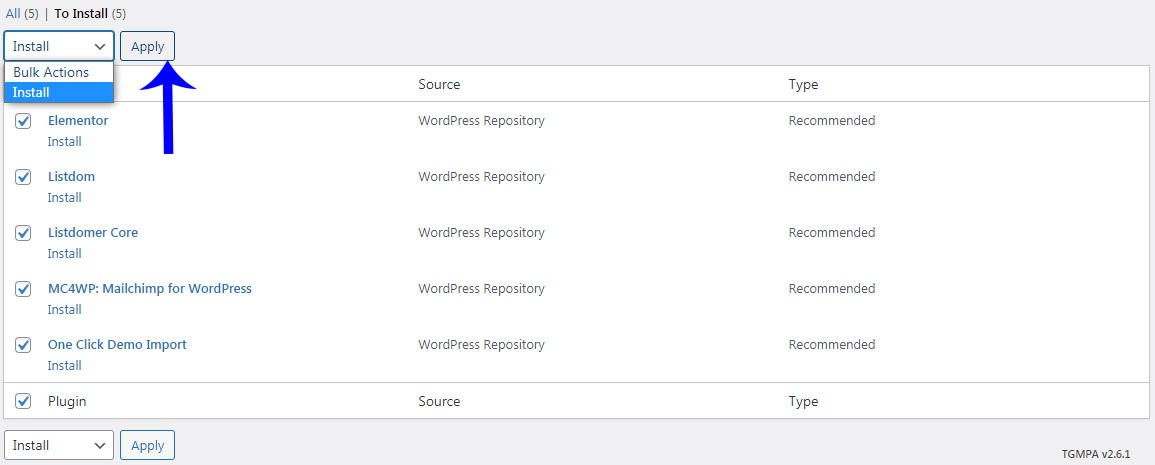Choose 'Install' option in dropdown list

pyautogui.click(x=32, y=92)
